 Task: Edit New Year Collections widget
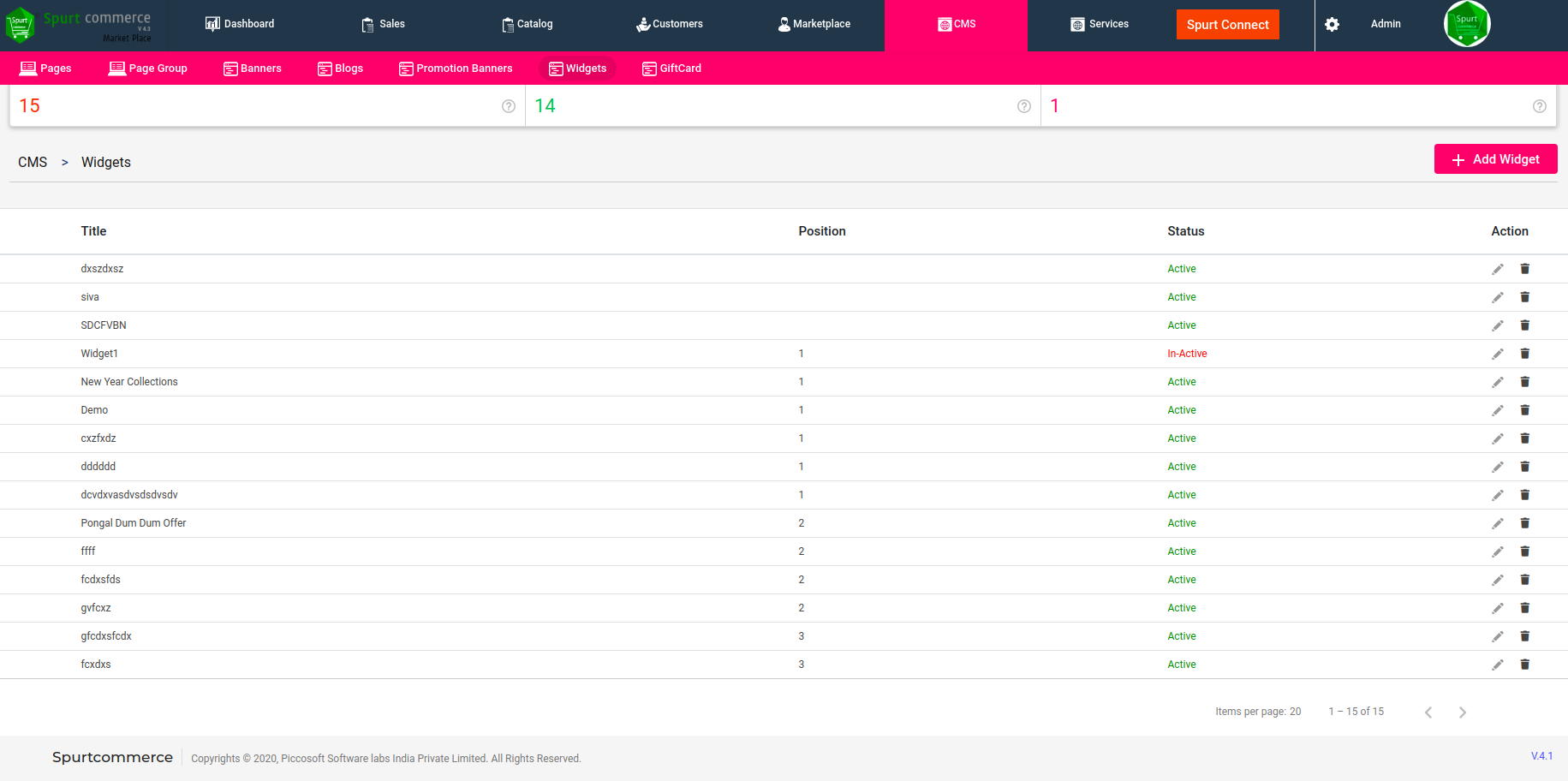(x=1497, y=382)
